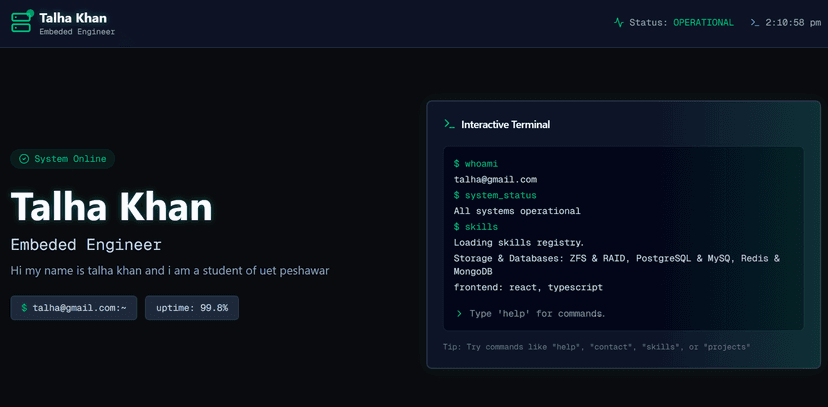Click the dollar sign in talha@gmail.com badge

coord(24,308)
